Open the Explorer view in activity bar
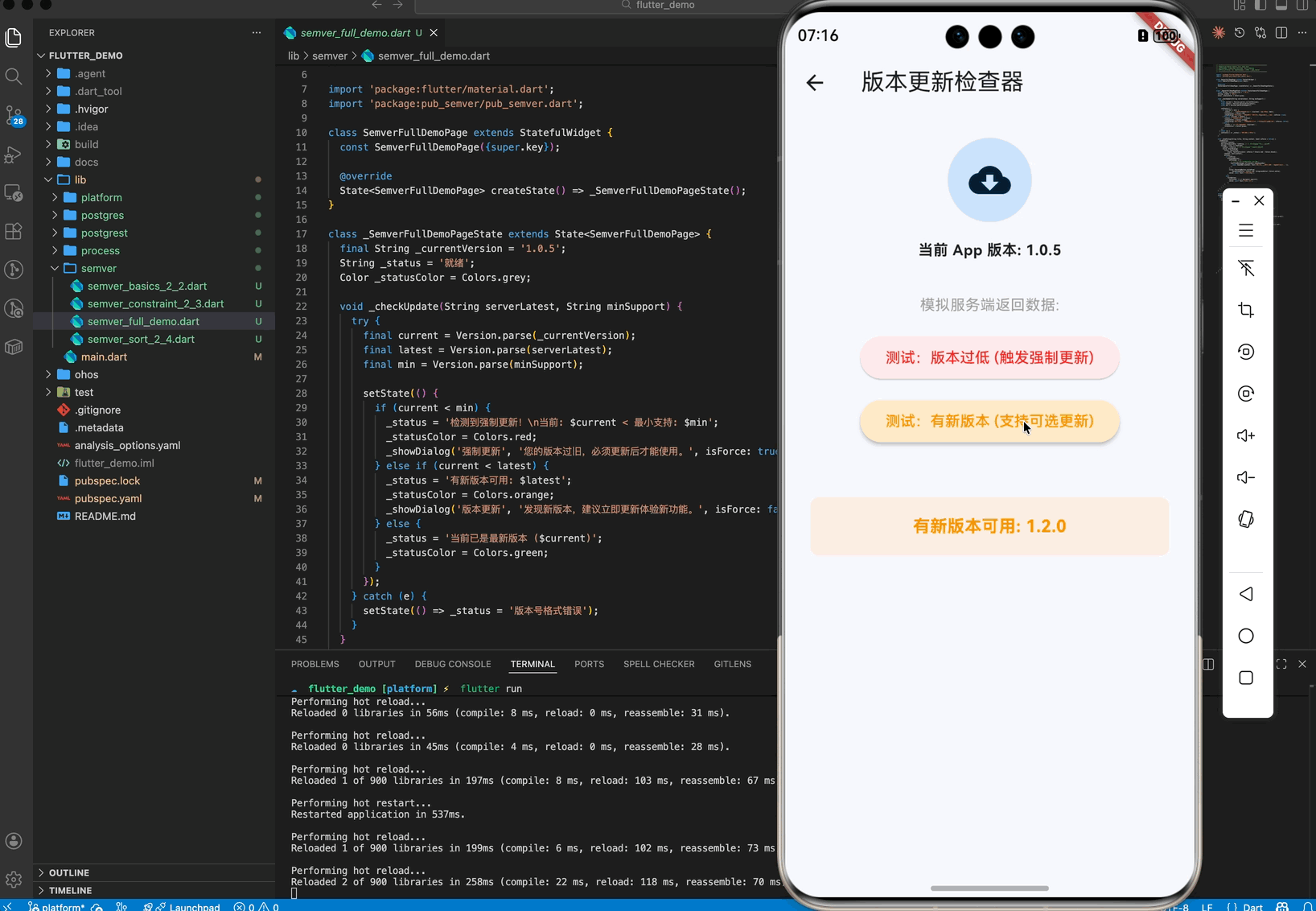 [14, 37]
